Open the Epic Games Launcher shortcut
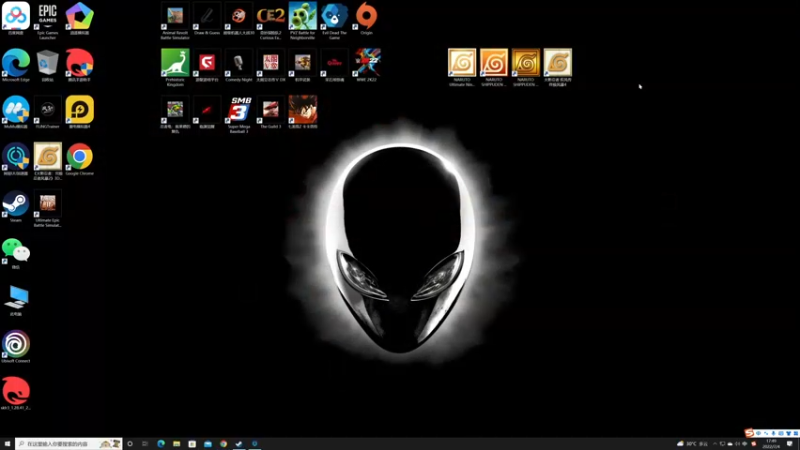Image resolution: width=800 pixels, height=450 pixels. (x=47, y=20)
